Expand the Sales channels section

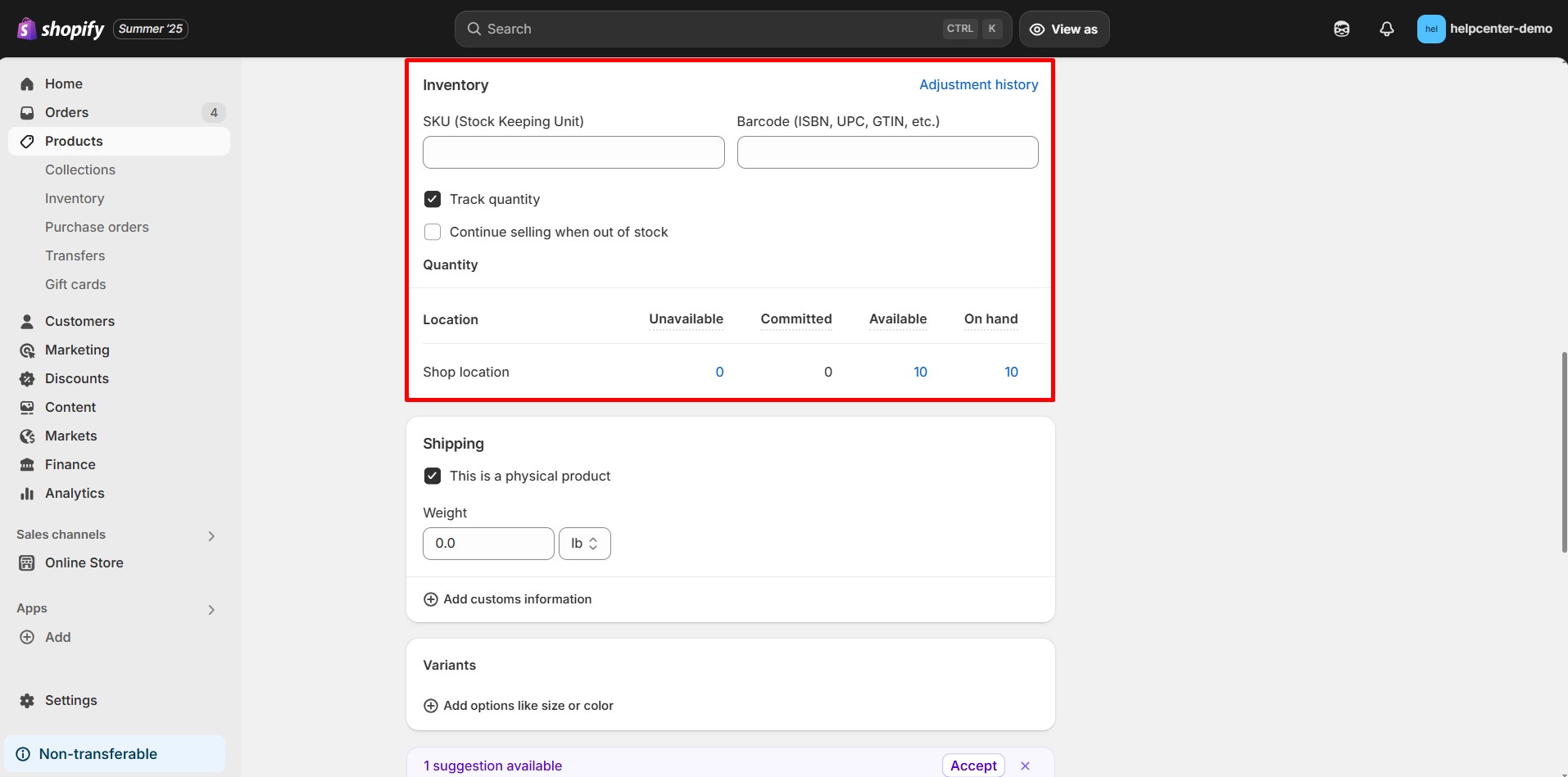pyautogui.click(x=211, y=535)
